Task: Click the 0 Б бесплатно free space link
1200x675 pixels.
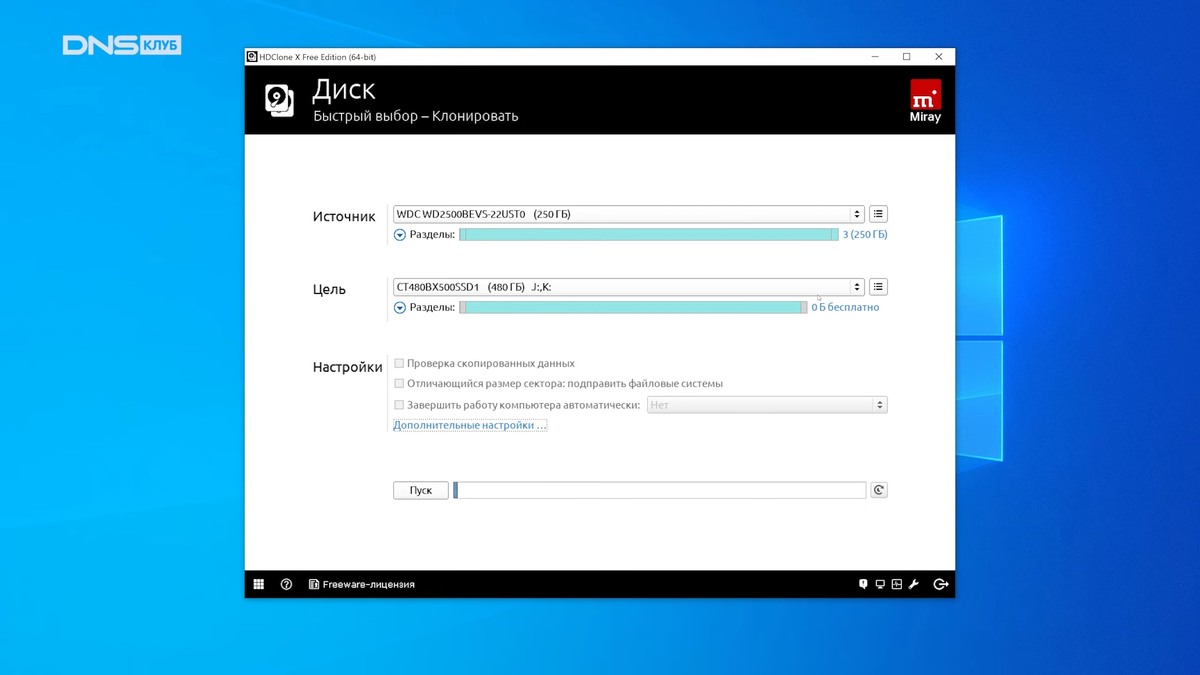Action: point(845,308)
